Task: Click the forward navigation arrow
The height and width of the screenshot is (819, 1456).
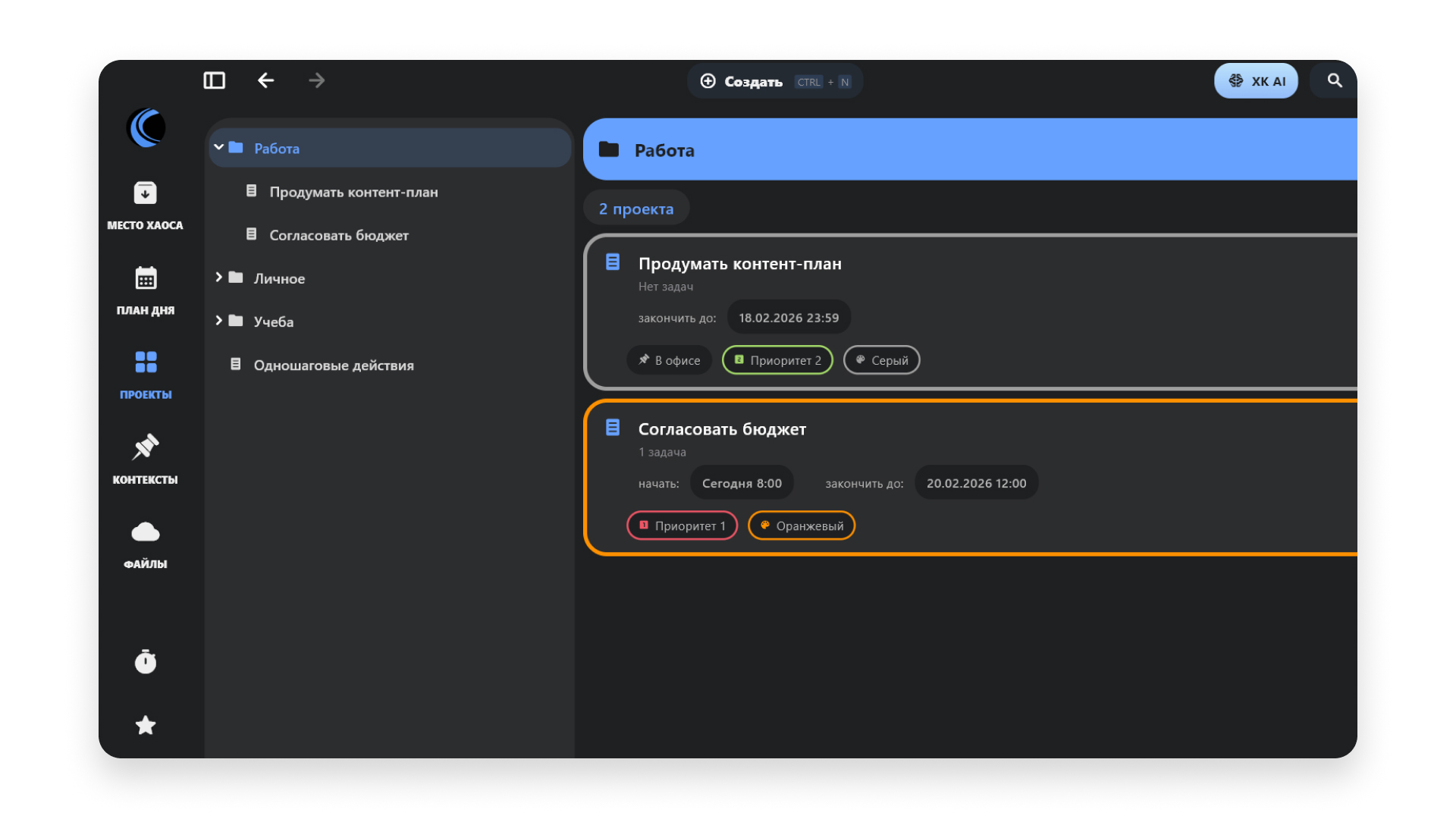Action: (317, 80)
